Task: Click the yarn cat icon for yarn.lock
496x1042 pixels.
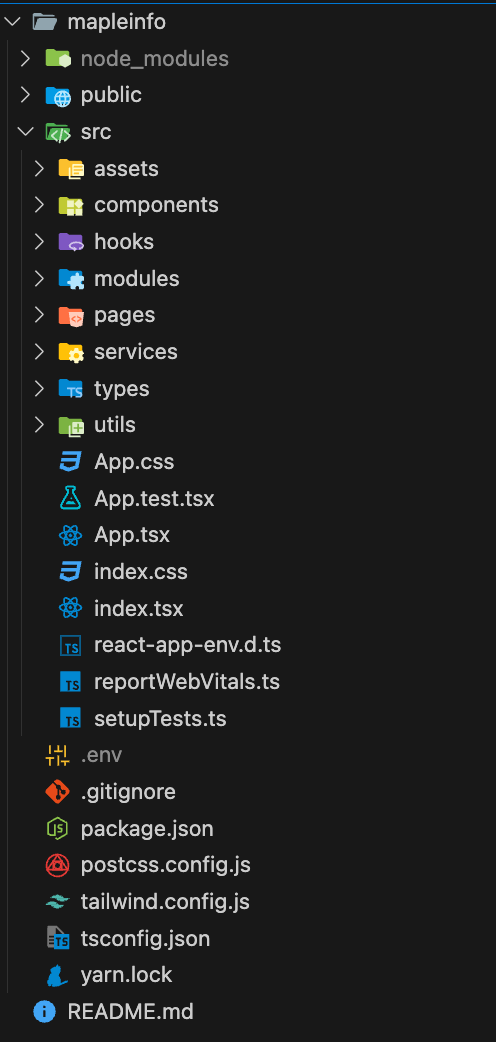Action: [x=57, y=976]
